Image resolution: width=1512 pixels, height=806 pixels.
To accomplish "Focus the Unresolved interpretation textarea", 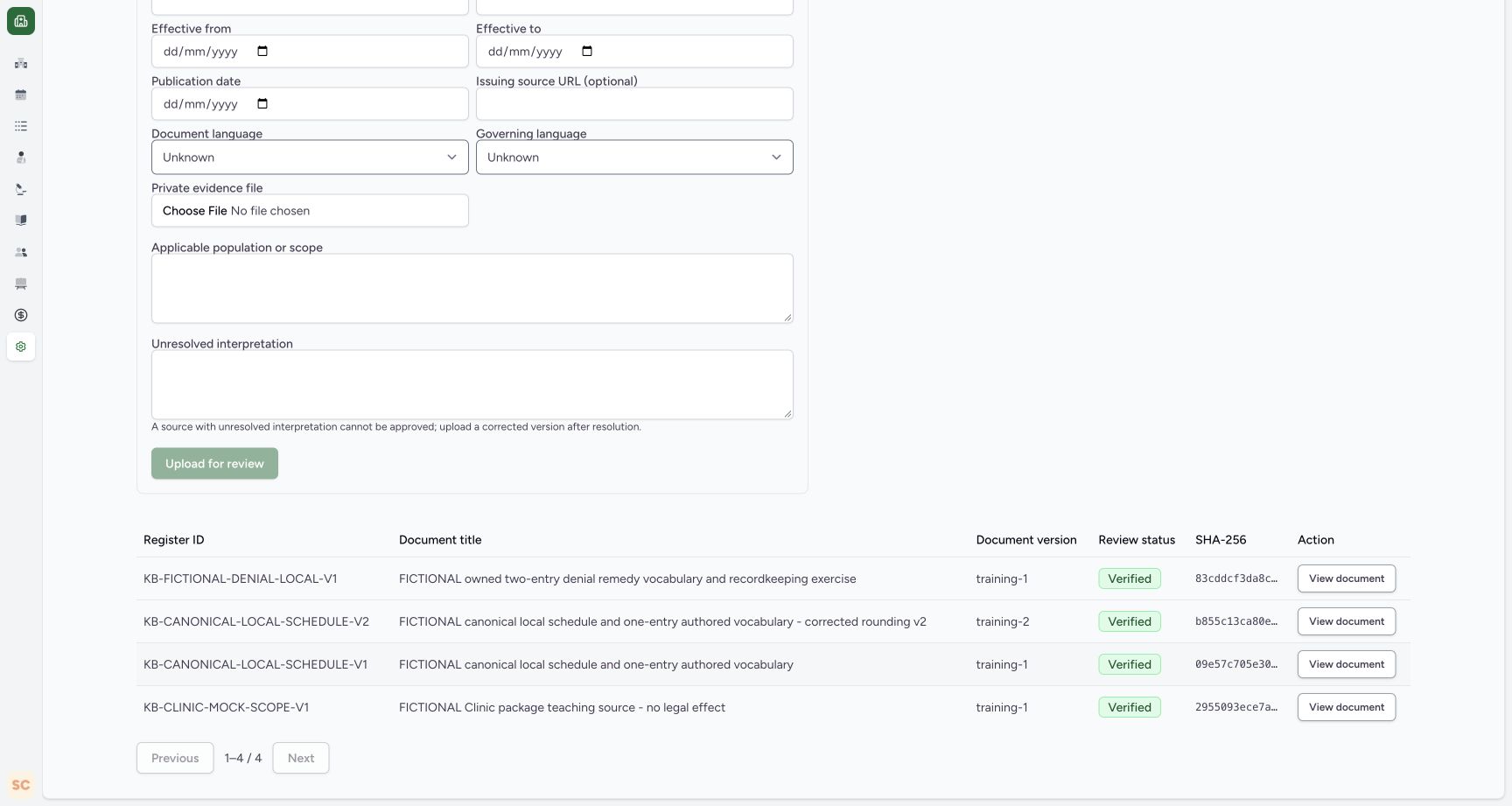I will (472, 385).
